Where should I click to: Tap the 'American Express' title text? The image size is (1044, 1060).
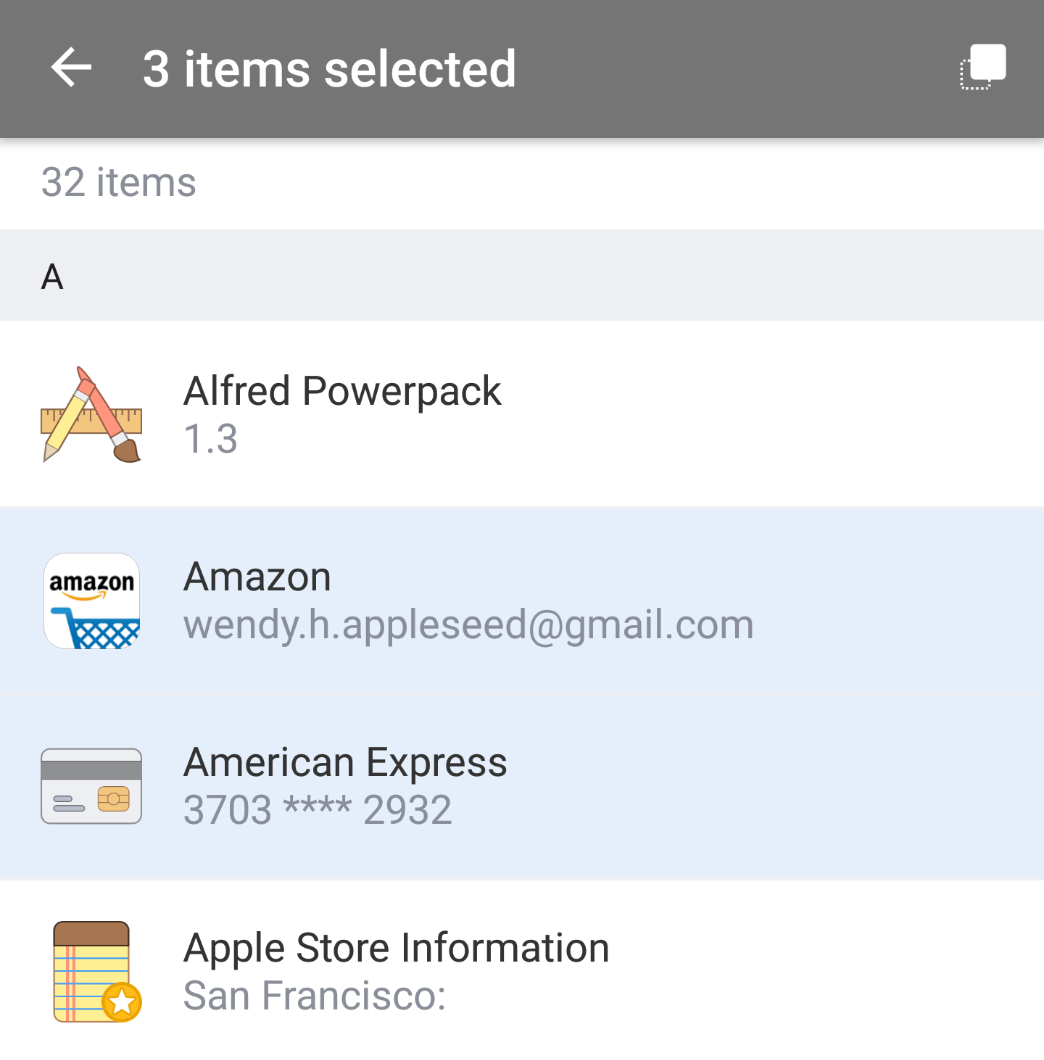[x=345, y=763]
